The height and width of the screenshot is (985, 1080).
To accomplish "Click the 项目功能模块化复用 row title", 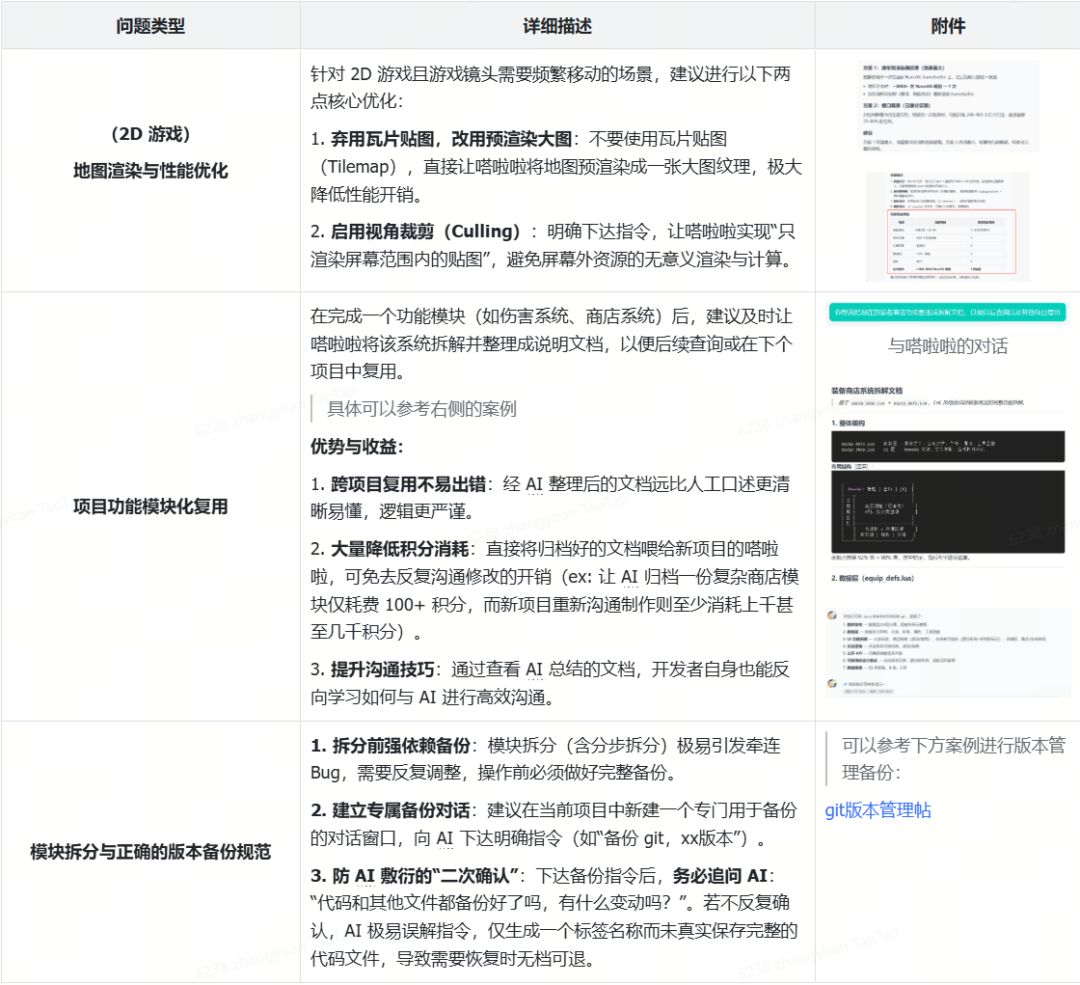I will point(150,506).
